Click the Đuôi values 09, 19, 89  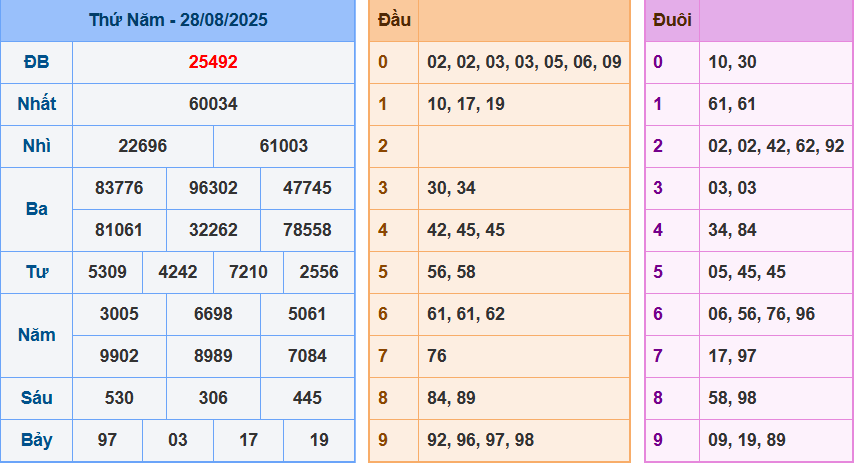click(x=746, y=440)
